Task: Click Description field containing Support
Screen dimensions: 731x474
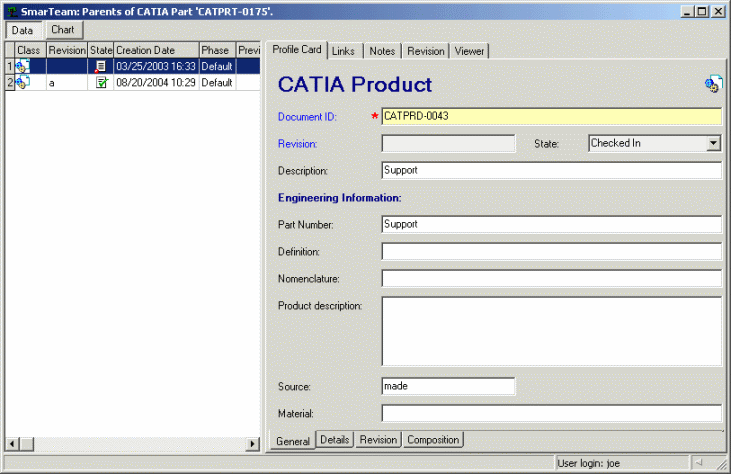Action: coord(552,170)
